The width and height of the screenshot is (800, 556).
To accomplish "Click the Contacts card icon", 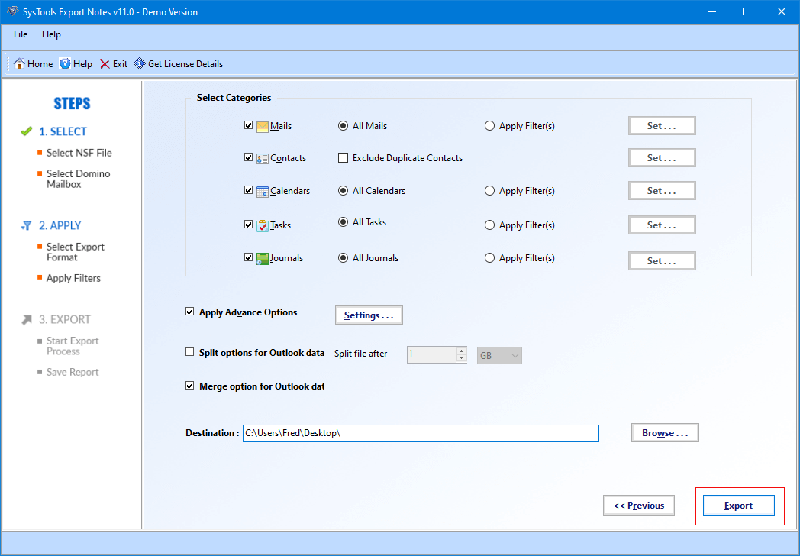I will (x=262, y=158).
